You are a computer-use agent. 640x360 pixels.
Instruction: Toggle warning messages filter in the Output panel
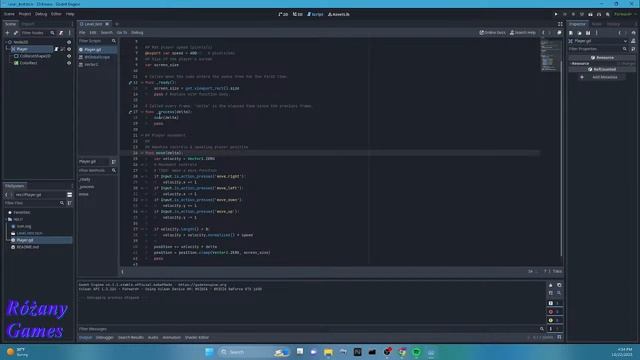coord(554,320)
